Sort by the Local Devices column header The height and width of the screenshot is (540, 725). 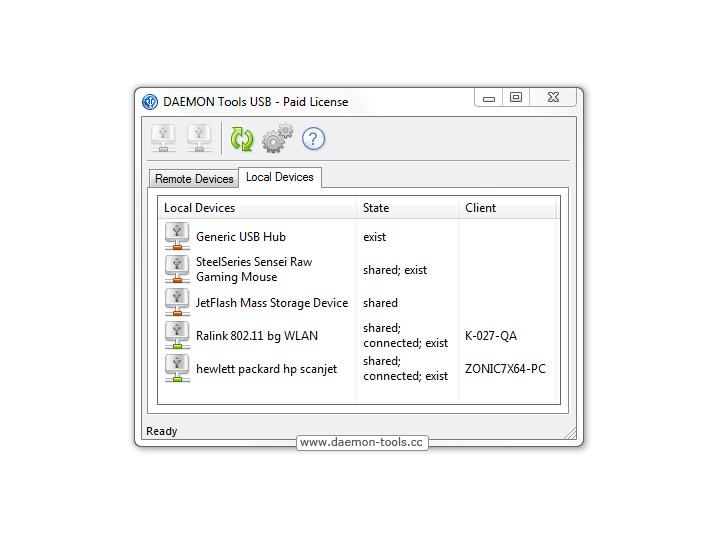(x=258, y=208)
